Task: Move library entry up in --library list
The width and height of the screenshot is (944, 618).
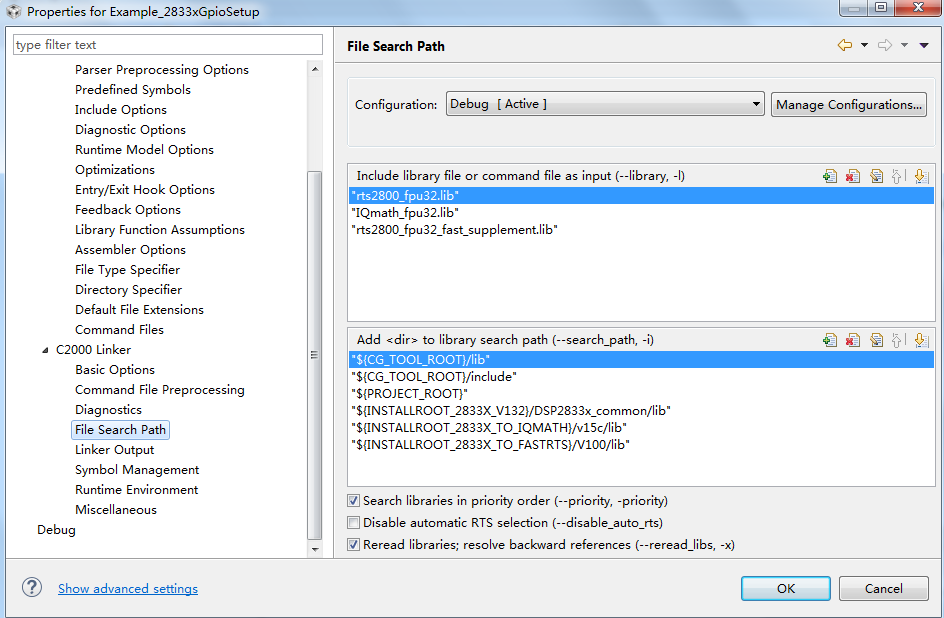Action: coord(896,176)
